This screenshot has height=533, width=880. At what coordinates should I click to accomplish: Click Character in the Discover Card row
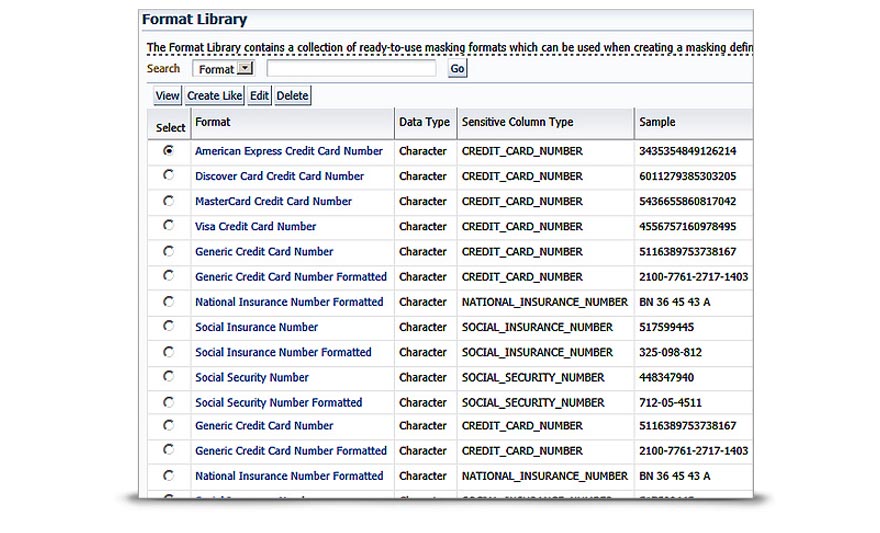click(423, 176)
